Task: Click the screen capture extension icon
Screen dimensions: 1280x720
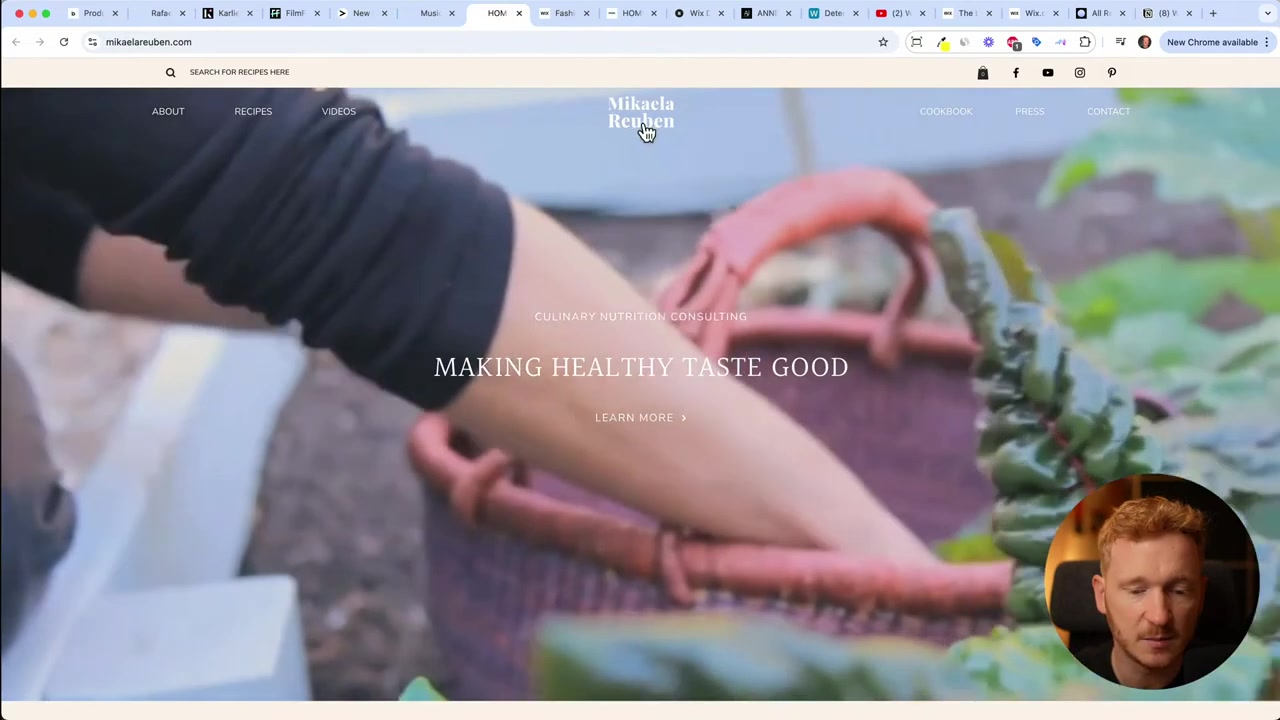Action: pos(916,42)
